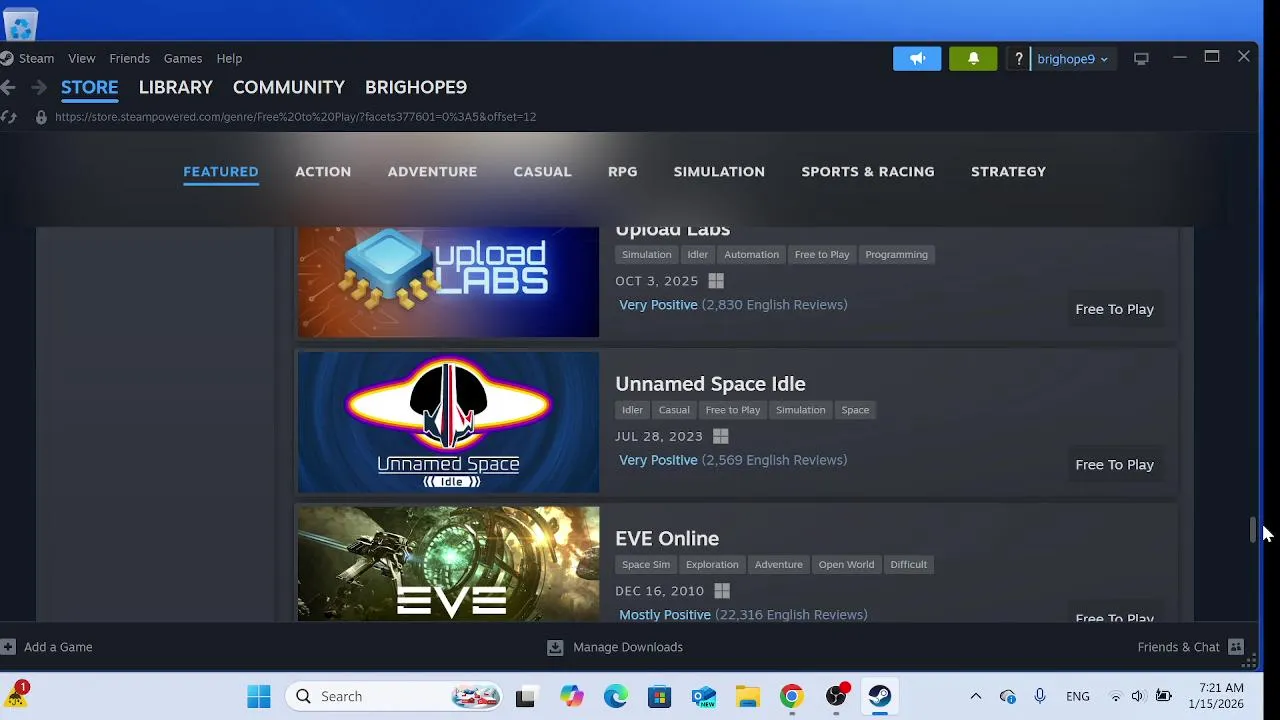This screenshot has width=1280, height=720.
Task: Click the Programming tag on Upload Labs
Action: click(x=896, y=254)
